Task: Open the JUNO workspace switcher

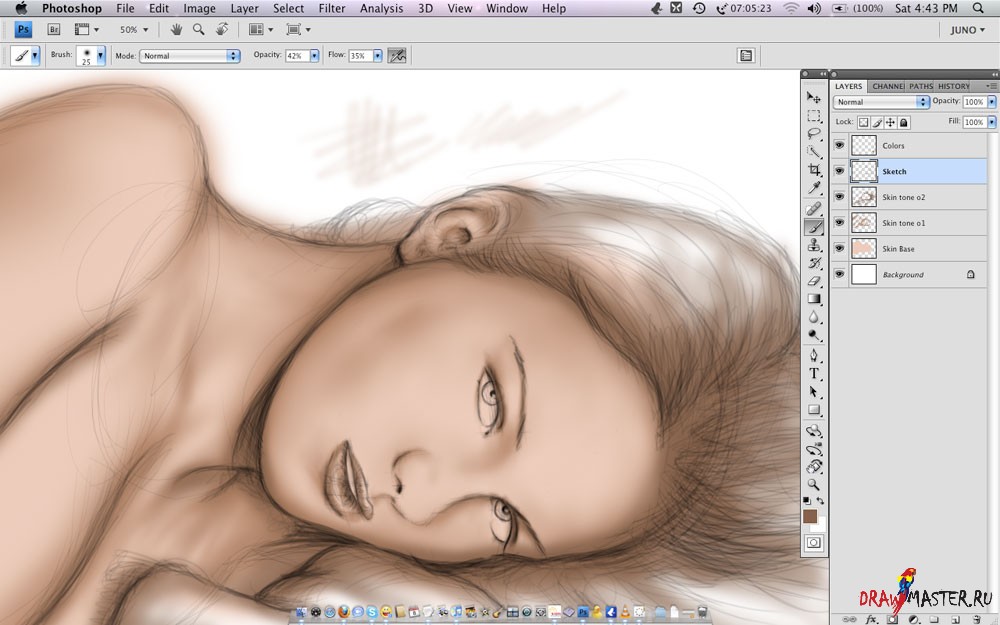Action: click(967, 30)
